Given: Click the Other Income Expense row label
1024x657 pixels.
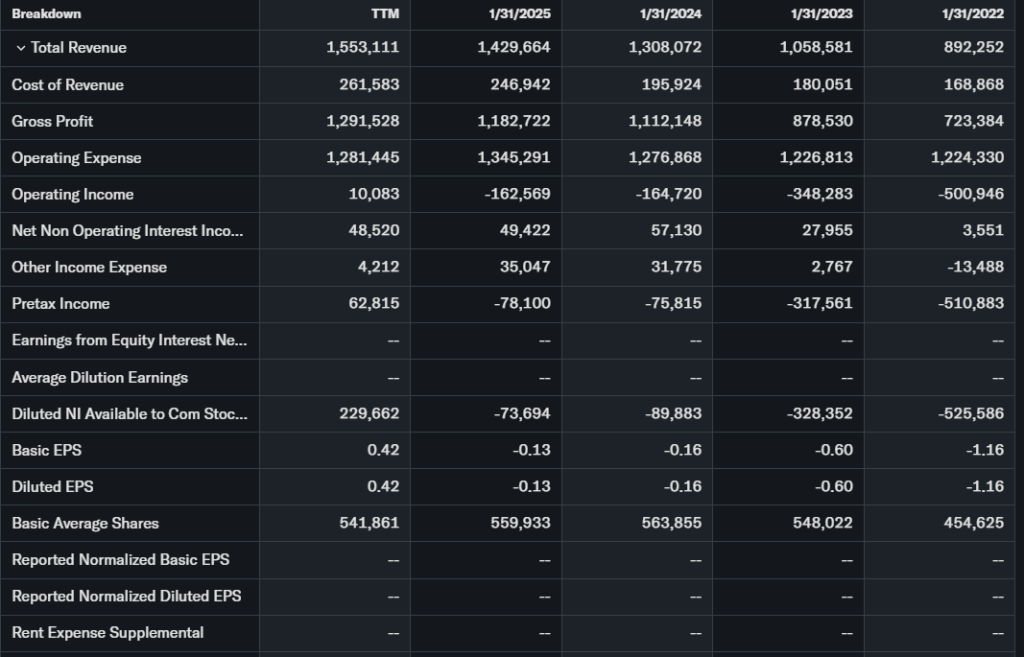Looking at the screenshot, I should [x=89, y=267].
